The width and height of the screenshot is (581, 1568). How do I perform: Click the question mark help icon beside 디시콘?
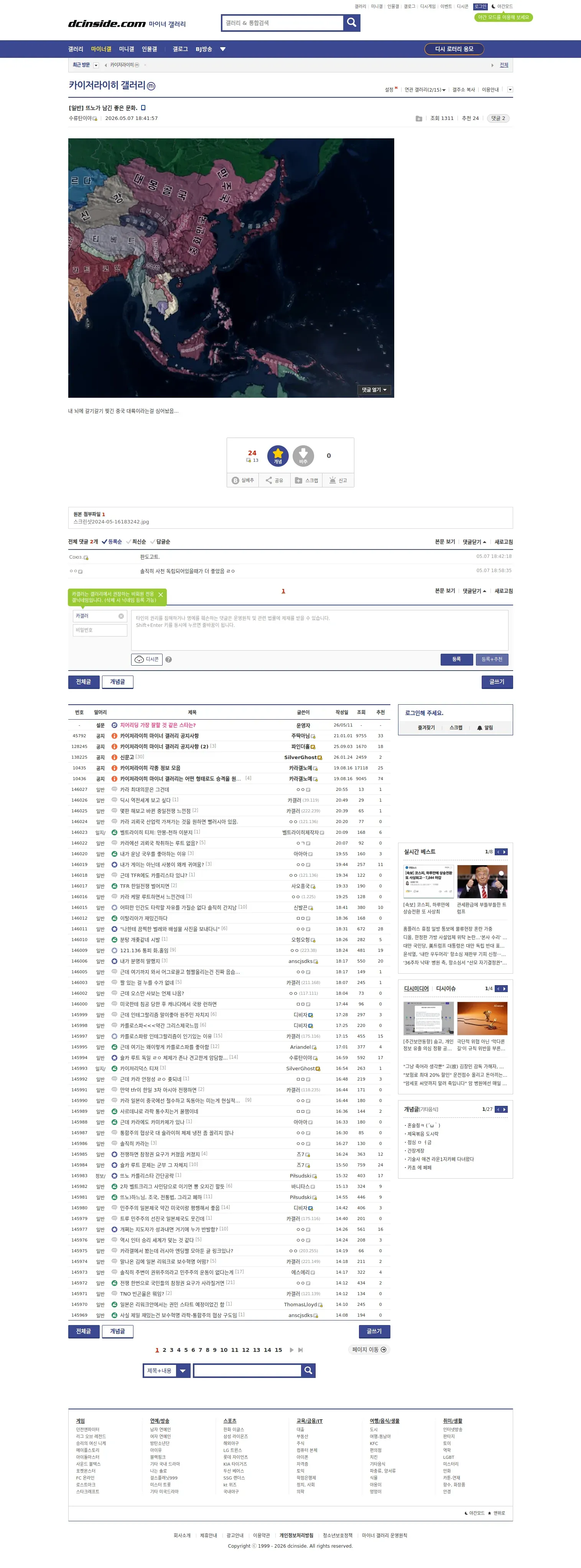[x=169, y=659]
